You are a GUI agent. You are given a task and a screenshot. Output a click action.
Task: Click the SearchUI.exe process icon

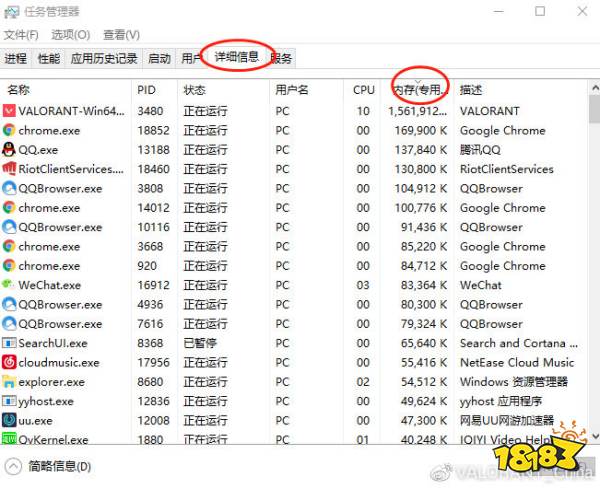coord(9,343)
